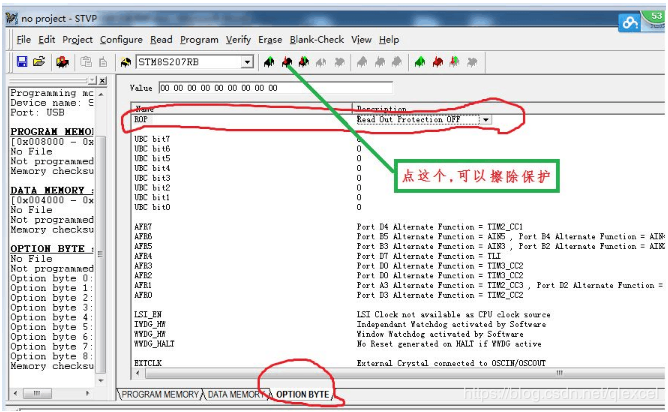Click the Read all tabs green chip icon
Viewport: 668px width, 412px height.
click(420, 62)
